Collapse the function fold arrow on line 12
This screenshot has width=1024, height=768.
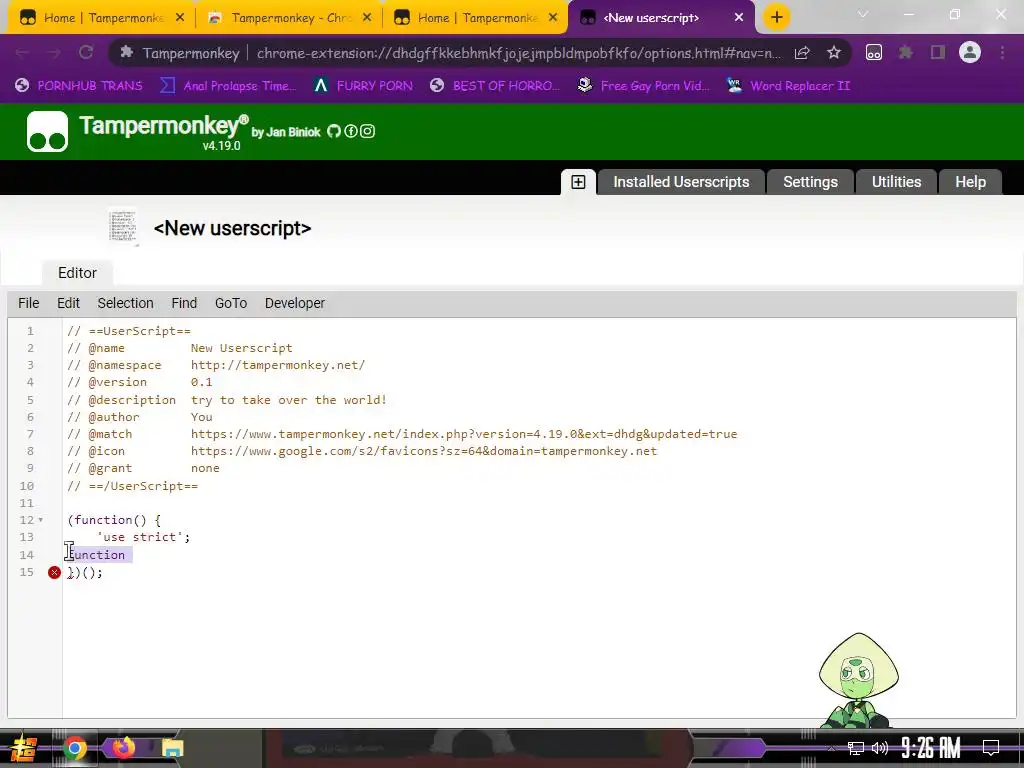click(x=40, y=520)
